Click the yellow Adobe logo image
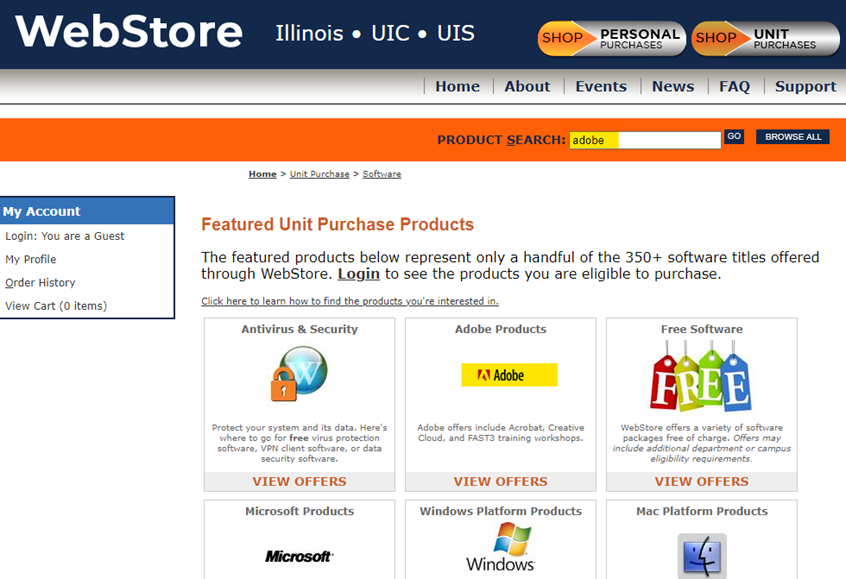This screenshot has height=579, width=846. click(x=509, y=374)
